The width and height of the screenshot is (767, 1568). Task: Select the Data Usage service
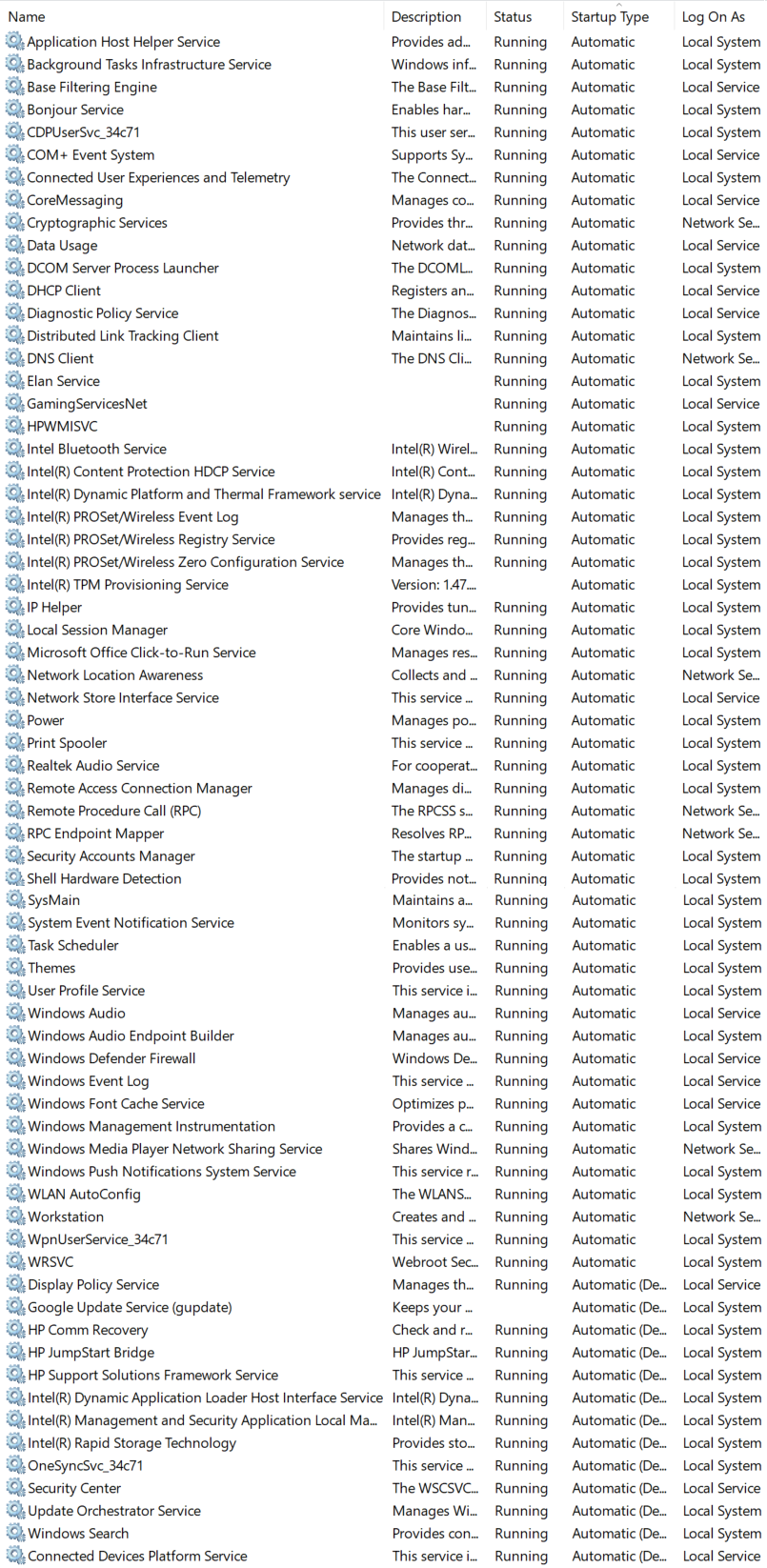[x=62, y=245]
